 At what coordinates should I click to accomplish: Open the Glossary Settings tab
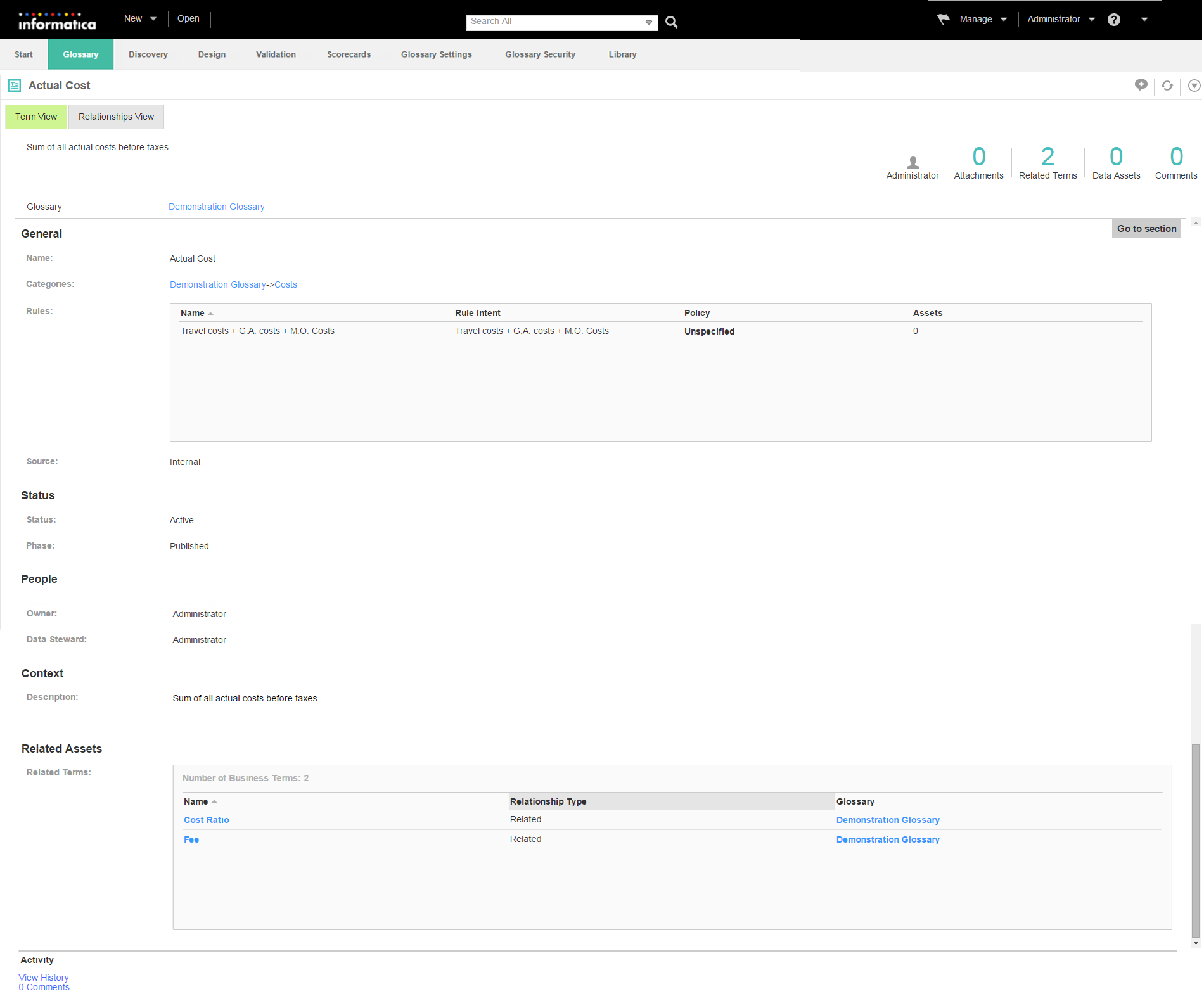tap(437, 54)
